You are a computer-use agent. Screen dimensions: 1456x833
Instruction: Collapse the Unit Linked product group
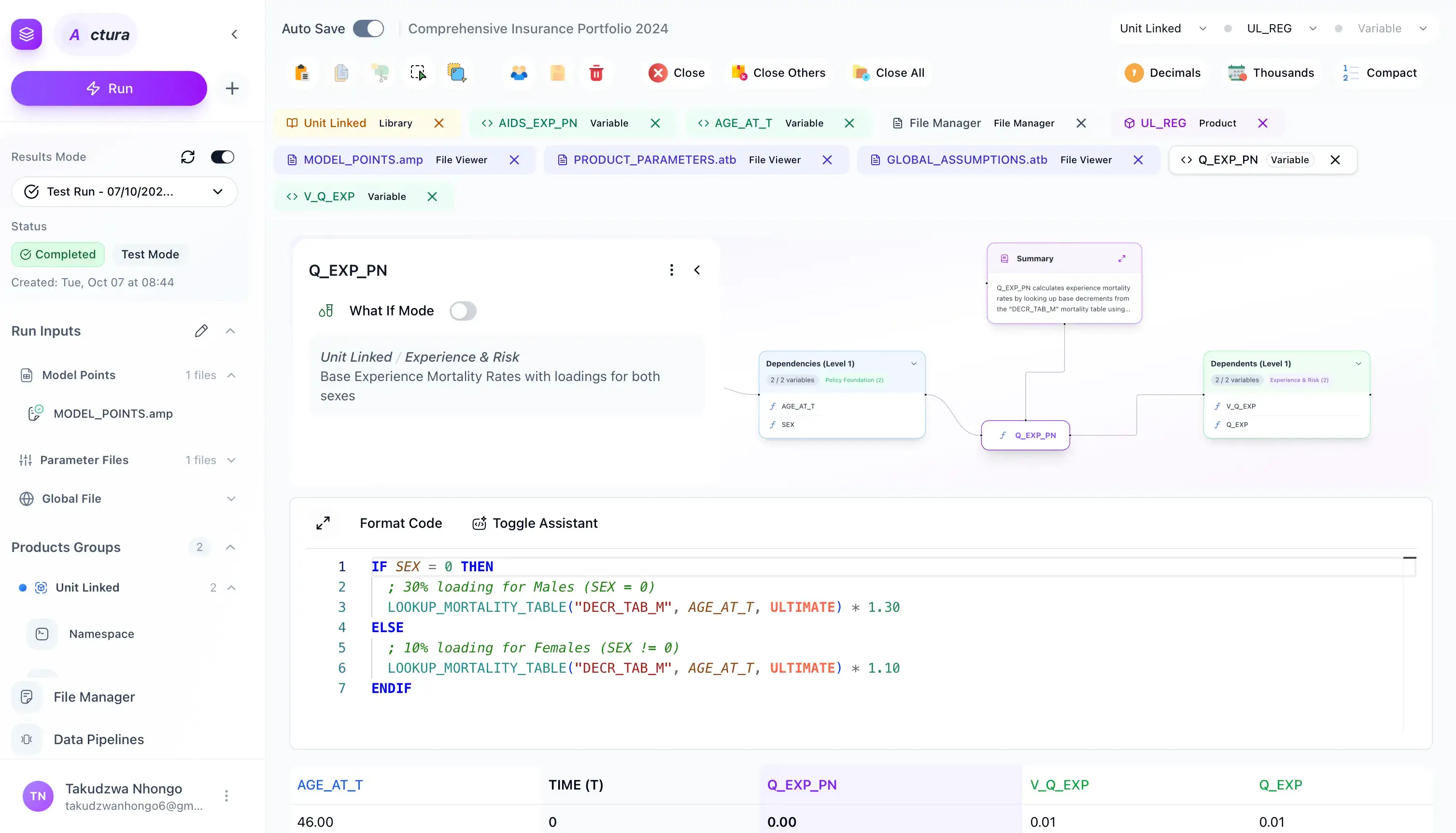point(231,588)
